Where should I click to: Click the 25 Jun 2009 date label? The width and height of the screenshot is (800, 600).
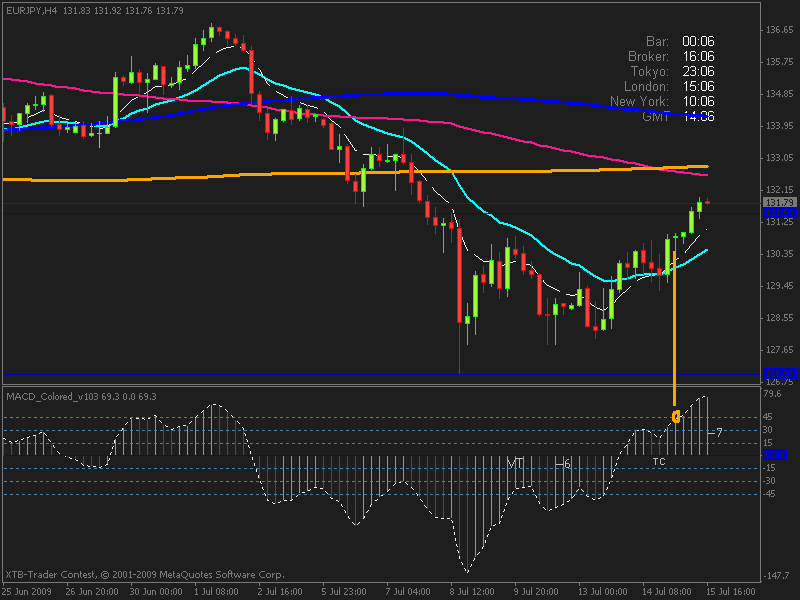27,592
